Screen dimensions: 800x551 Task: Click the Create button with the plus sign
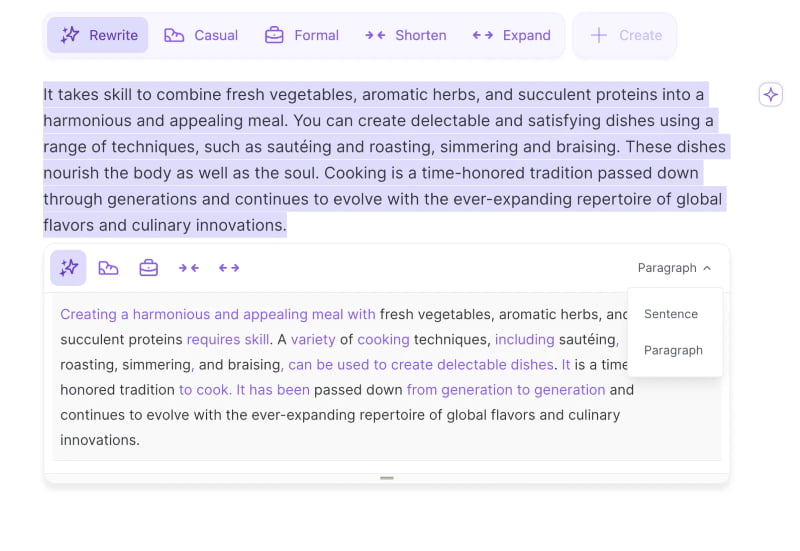click(x=625, y=35)
